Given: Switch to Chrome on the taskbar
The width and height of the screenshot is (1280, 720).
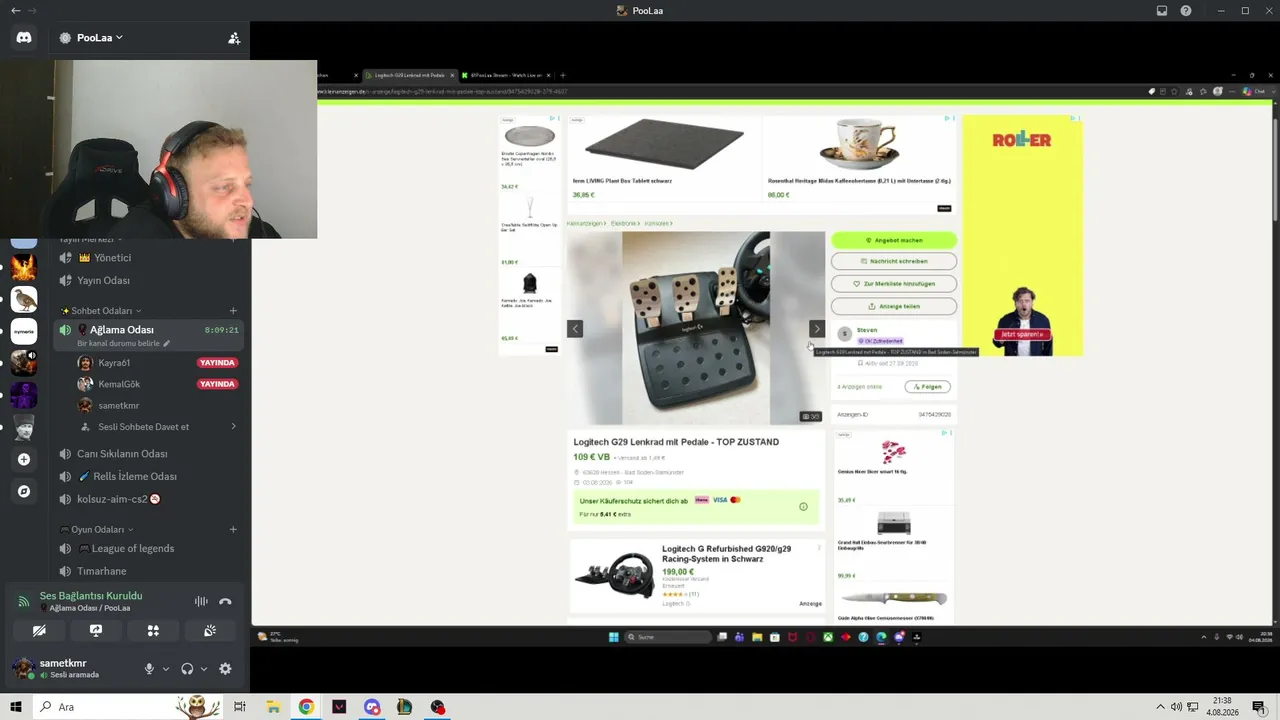Looking at the screenshot, I should click(306, 707).
